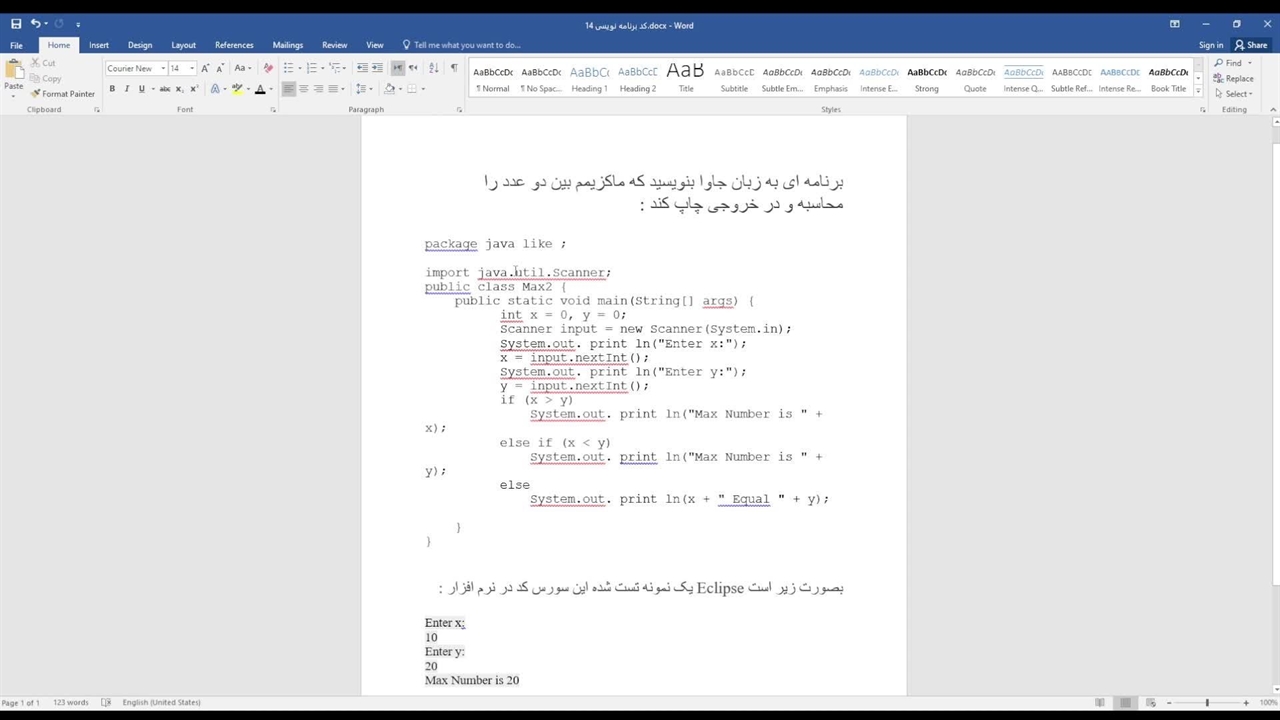Toggle Bold formatting on
Viewport: 1280px width, 720px height.
[112, 89]
